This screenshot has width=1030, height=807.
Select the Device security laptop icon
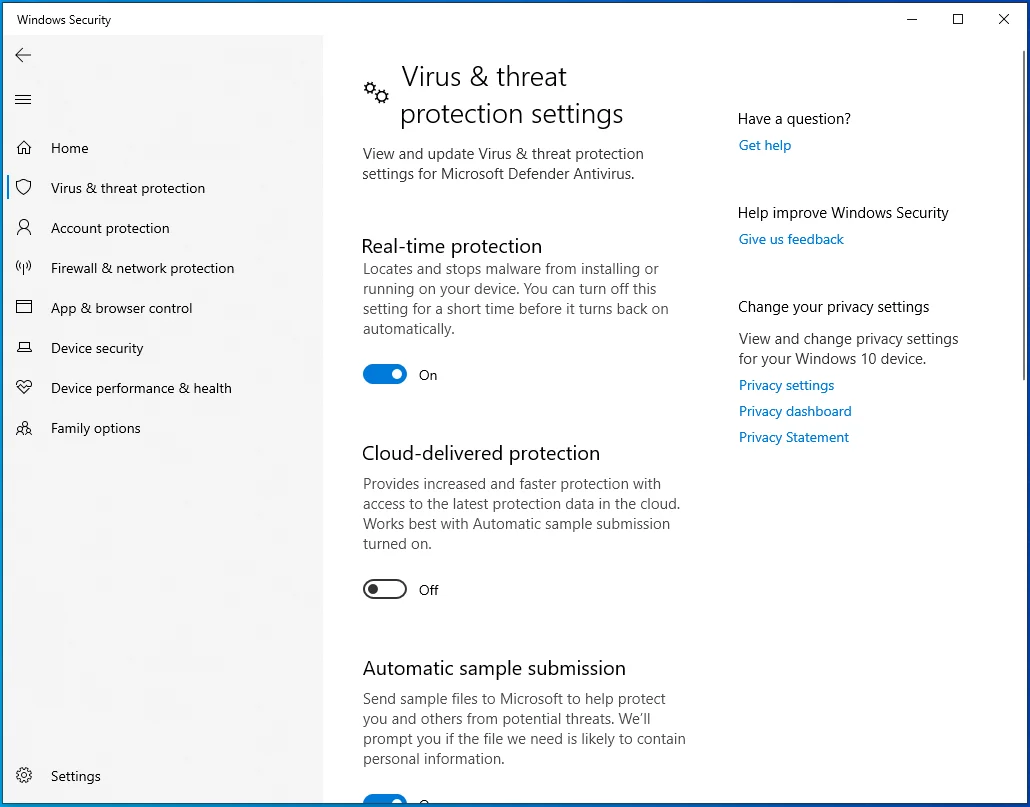[x=24, y=347]
